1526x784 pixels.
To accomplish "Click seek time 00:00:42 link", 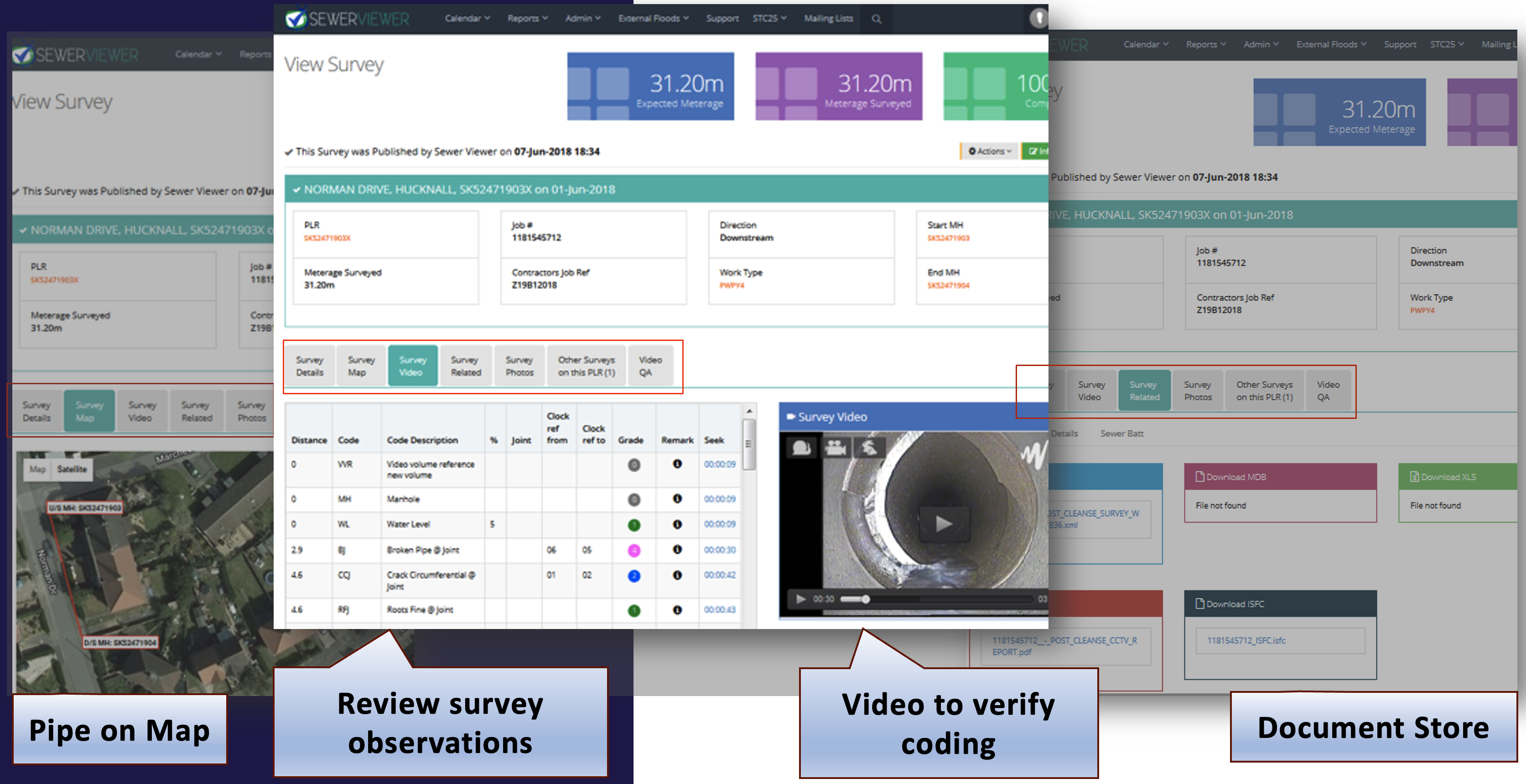I will [719, 575].
